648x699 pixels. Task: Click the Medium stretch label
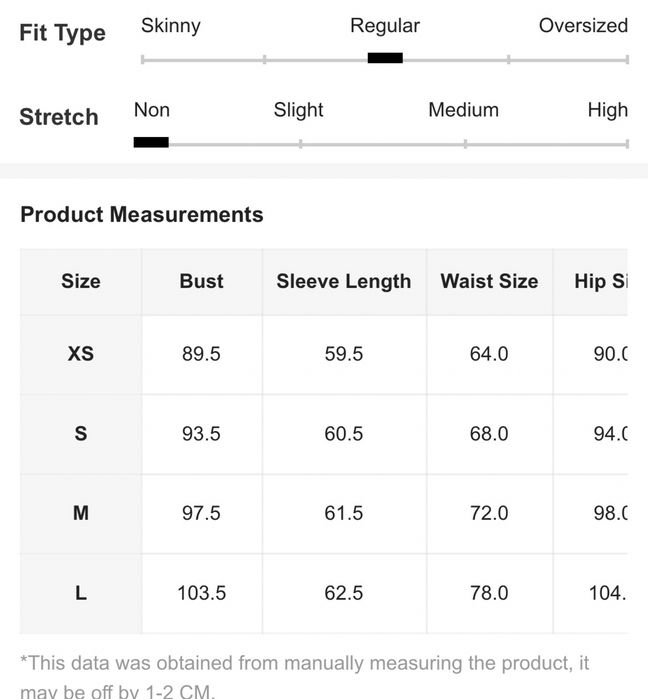coord(463,110)
